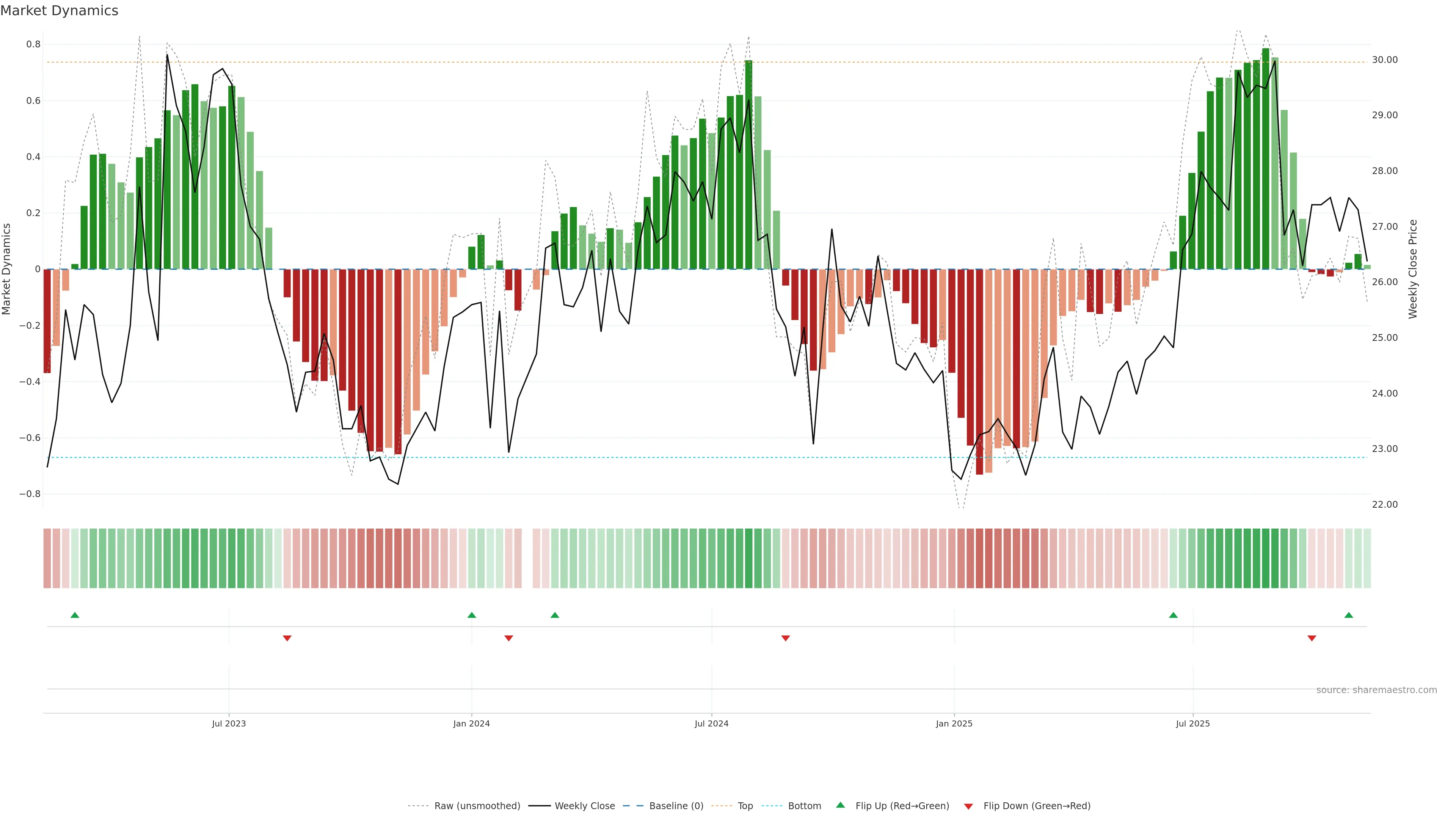Viewport: 1456px width, 819px height.
Task: Toggle the Top legend entry
Action: [x=745, y=806]
